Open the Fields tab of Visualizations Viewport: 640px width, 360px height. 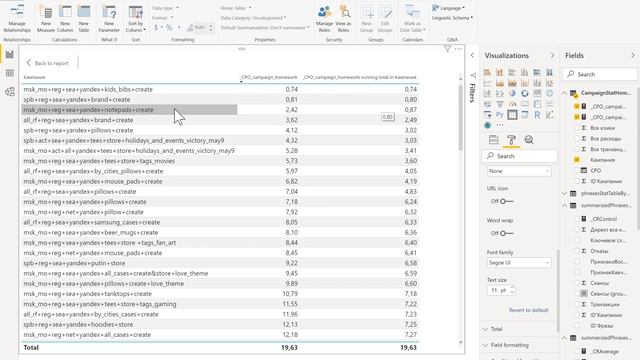(x=494, y=140)
